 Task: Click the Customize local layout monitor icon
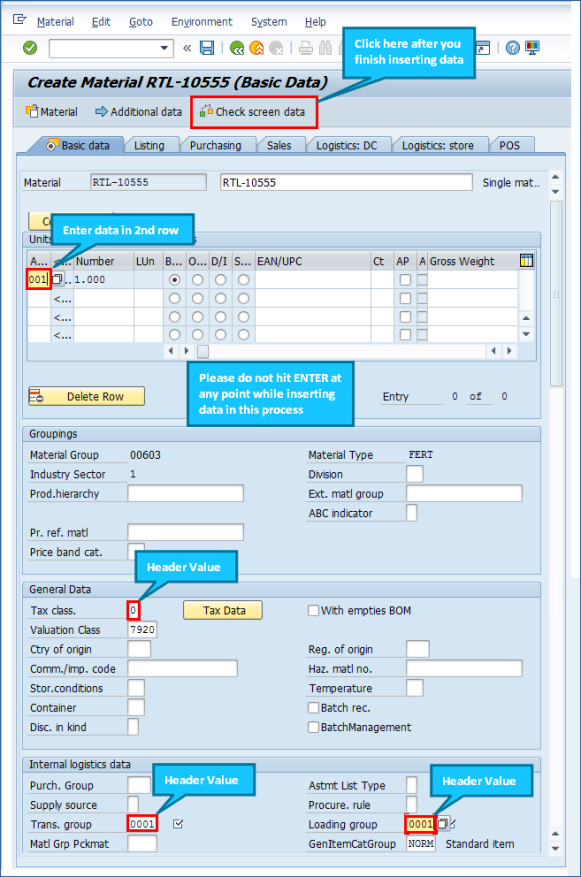(532, 48)
